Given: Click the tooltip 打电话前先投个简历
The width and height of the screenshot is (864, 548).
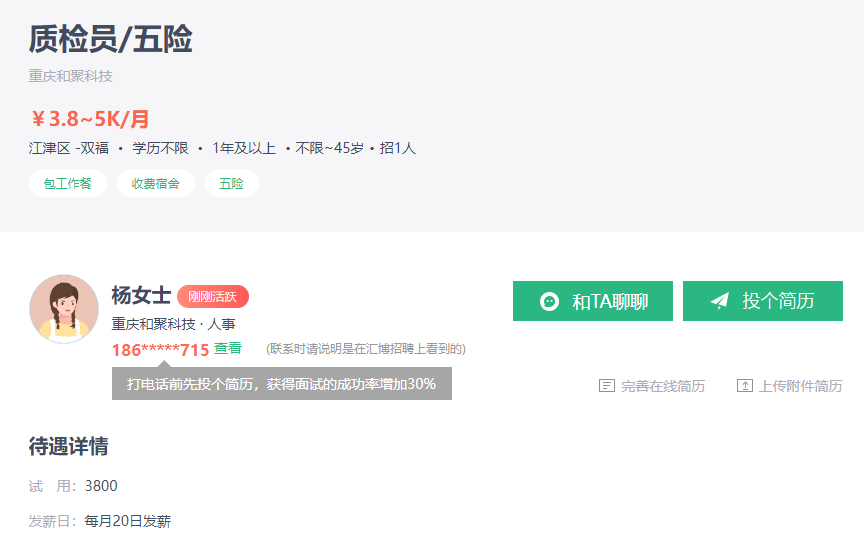Looking at the screenshot, I should tap(282, 383).
